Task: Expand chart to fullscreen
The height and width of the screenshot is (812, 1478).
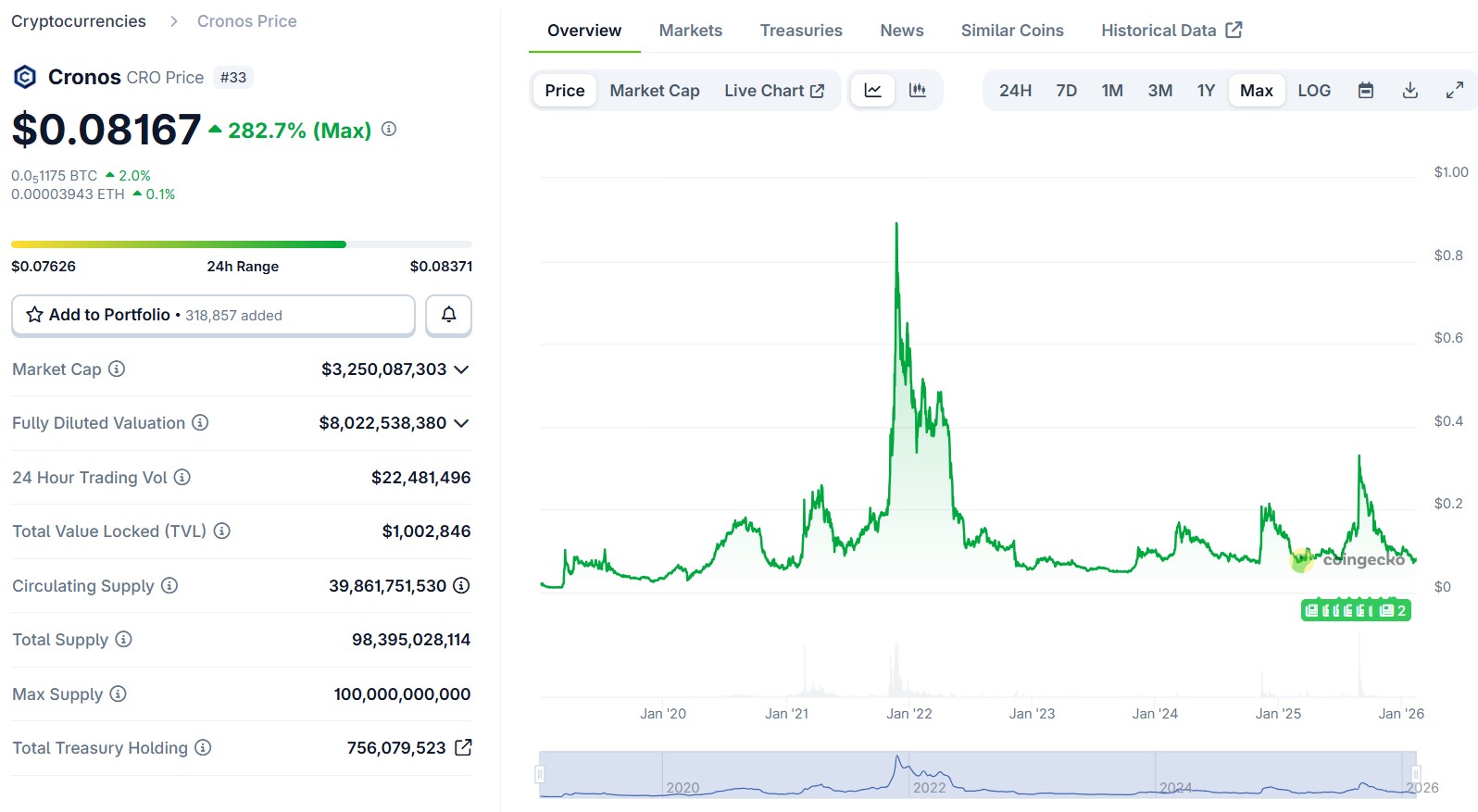Action: (x=1454, y=91)
